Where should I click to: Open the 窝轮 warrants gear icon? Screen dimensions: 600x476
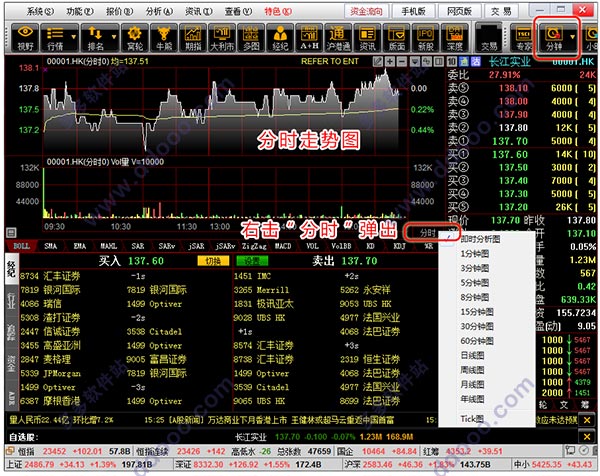coord(135,37)
